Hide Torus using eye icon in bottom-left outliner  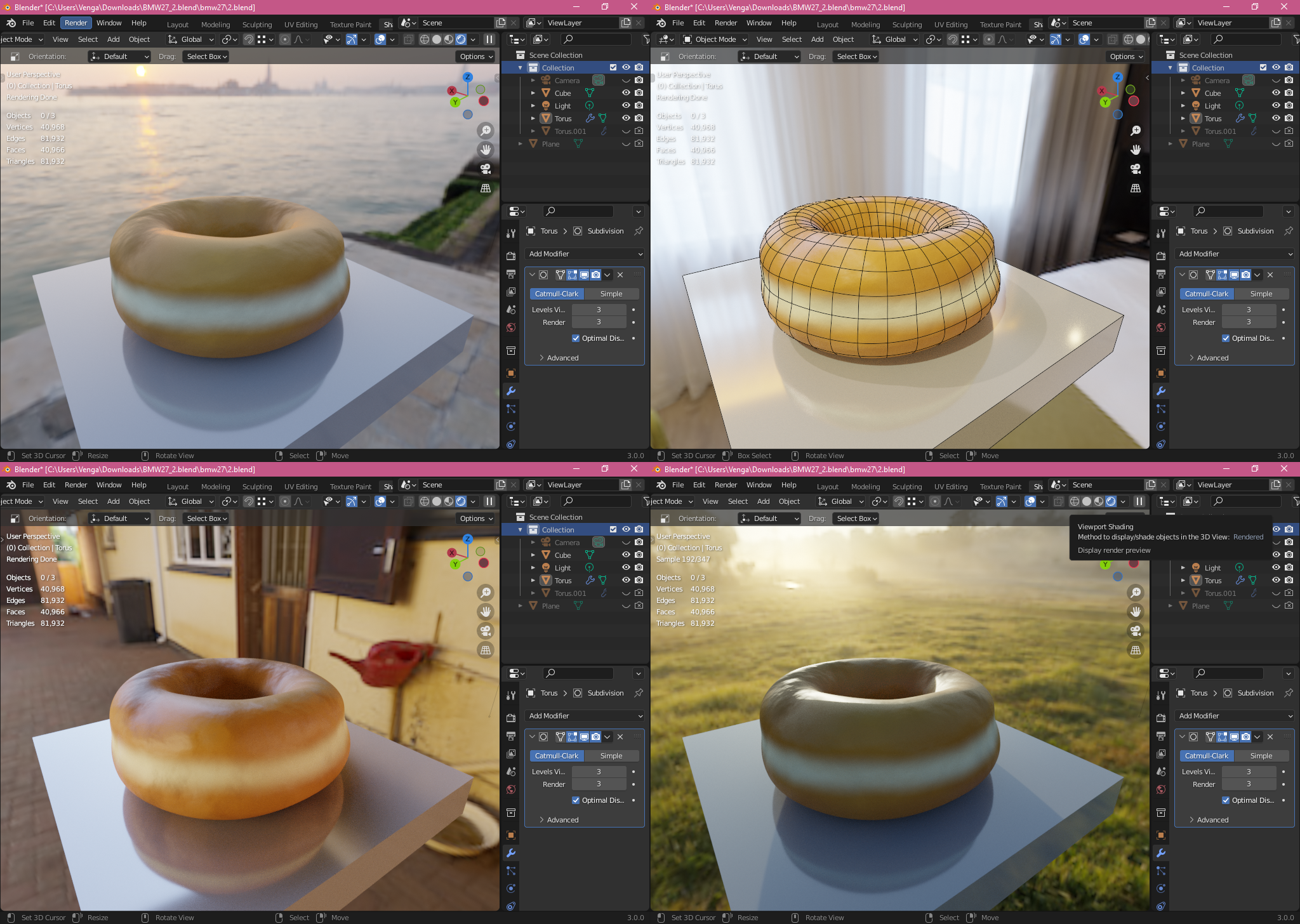(626, 580)
